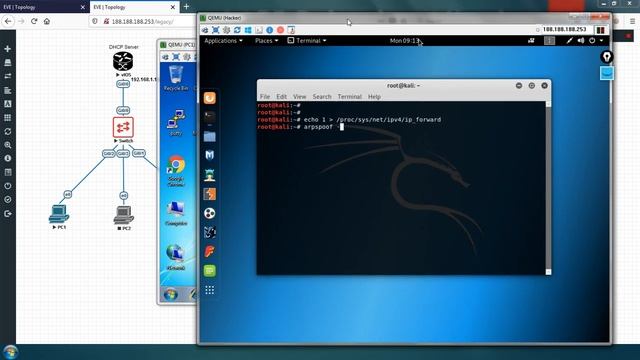Select the PC1 node in topology

point(59,213)
